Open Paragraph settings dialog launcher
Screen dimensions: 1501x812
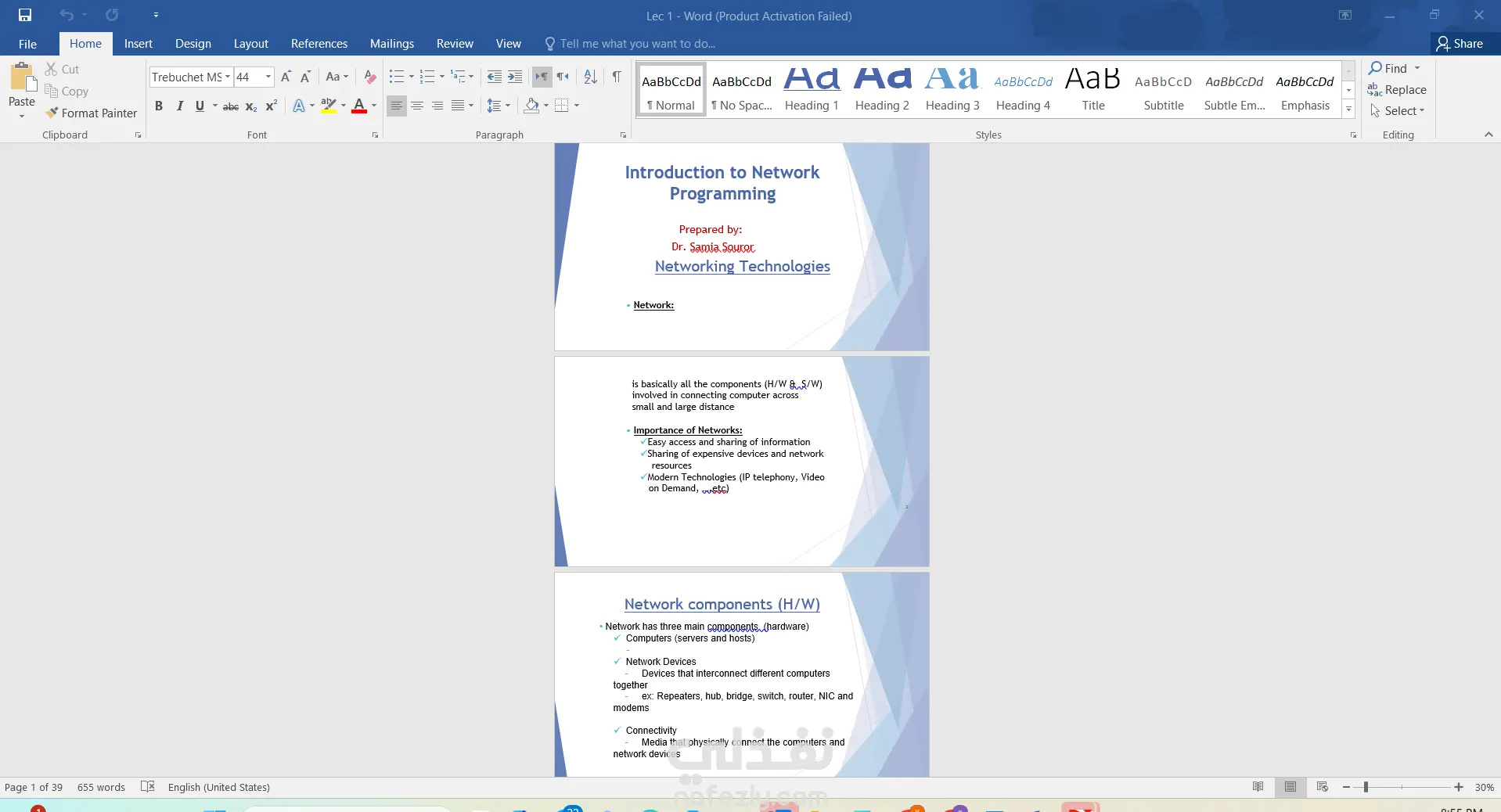623,135
